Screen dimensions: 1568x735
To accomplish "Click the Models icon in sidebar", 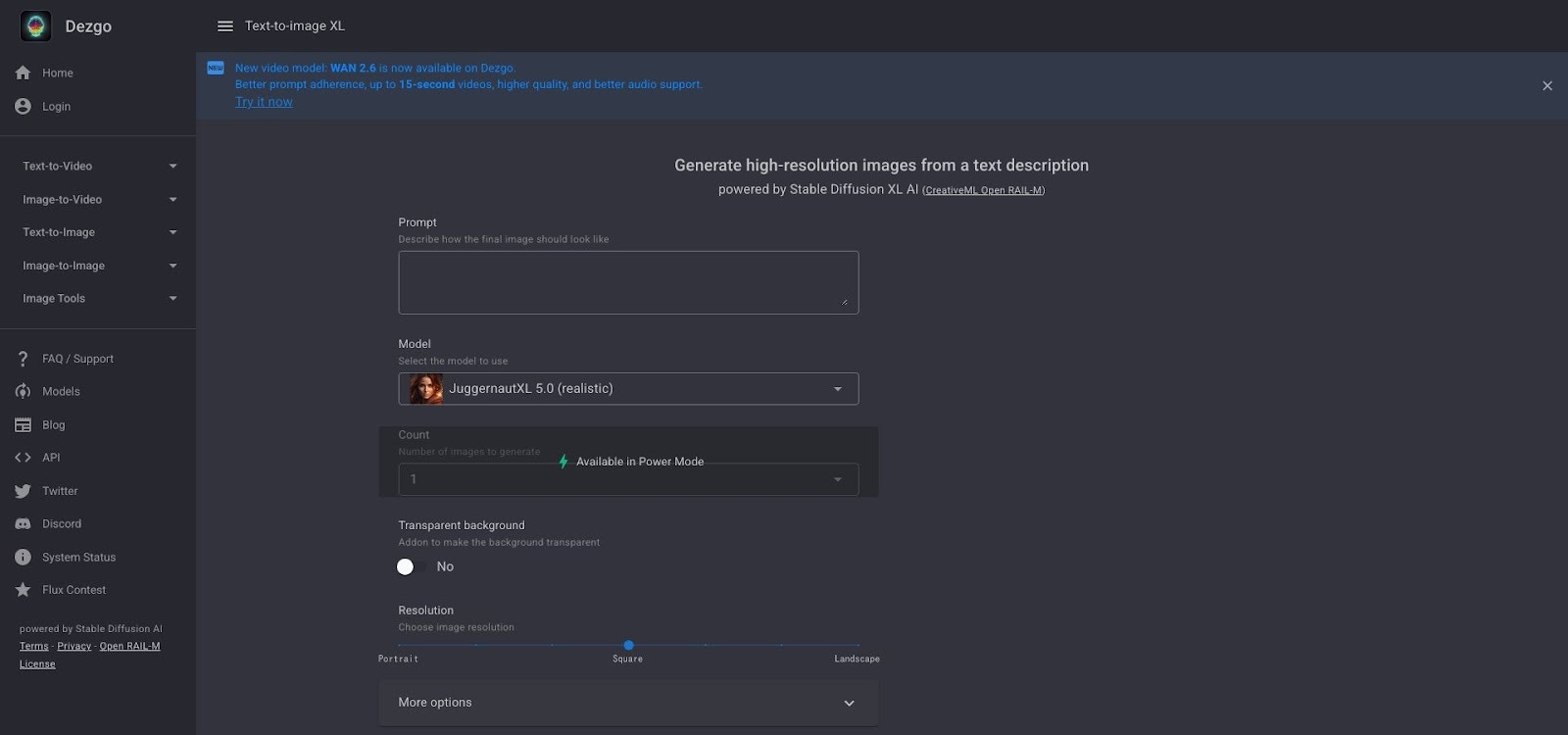I will [x=23, y=391].
